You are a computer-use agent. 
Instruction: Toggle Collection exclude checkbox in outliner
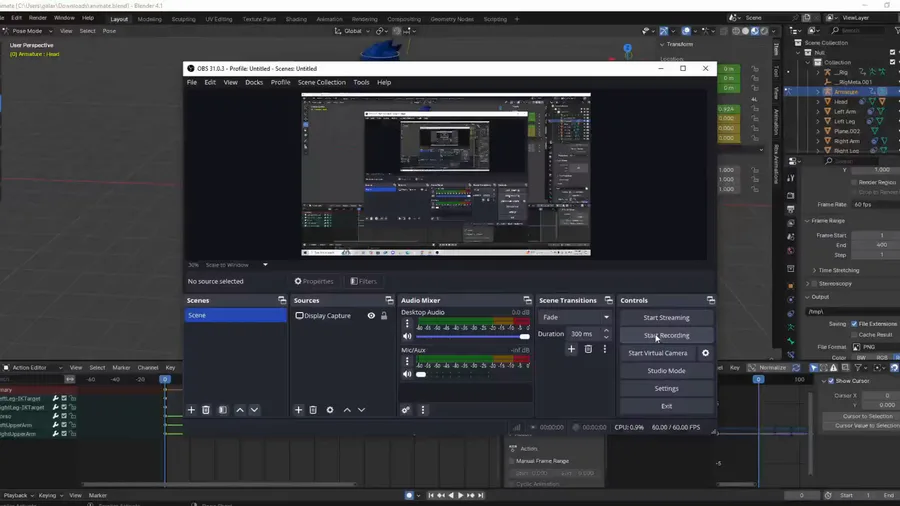[892, 62]
